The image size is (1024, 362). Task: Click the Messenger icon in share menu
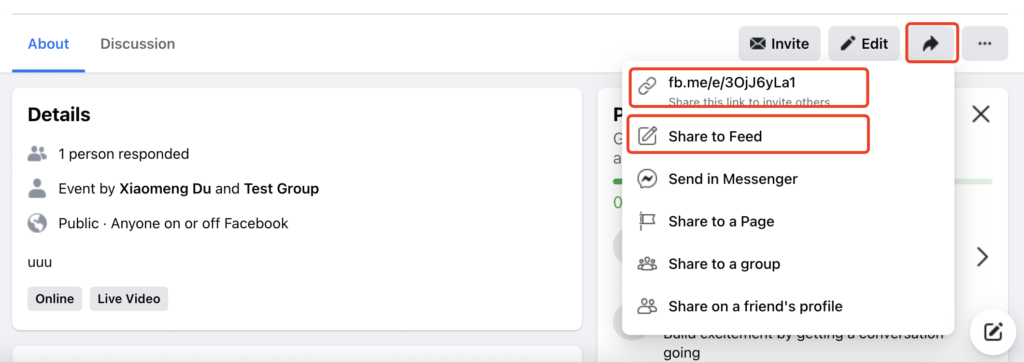coord(647,179)
